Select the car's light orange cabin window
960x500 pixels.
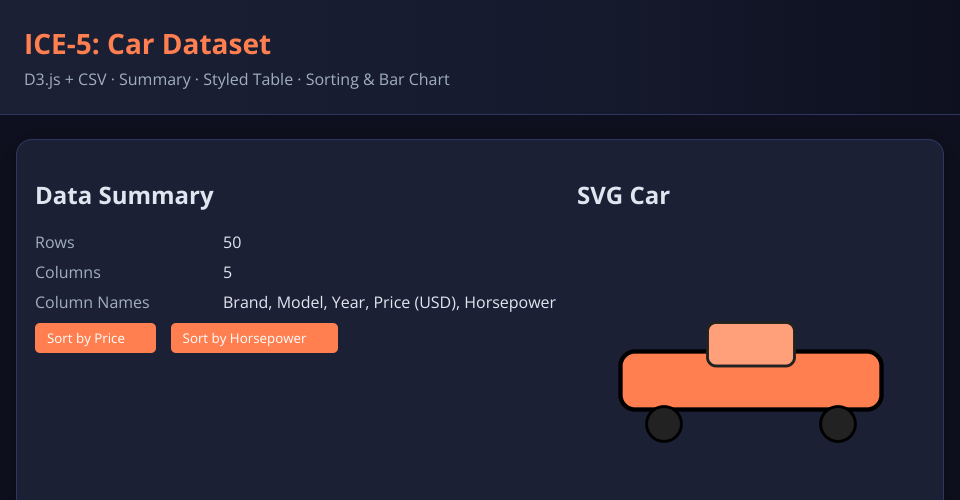(750, 345)
